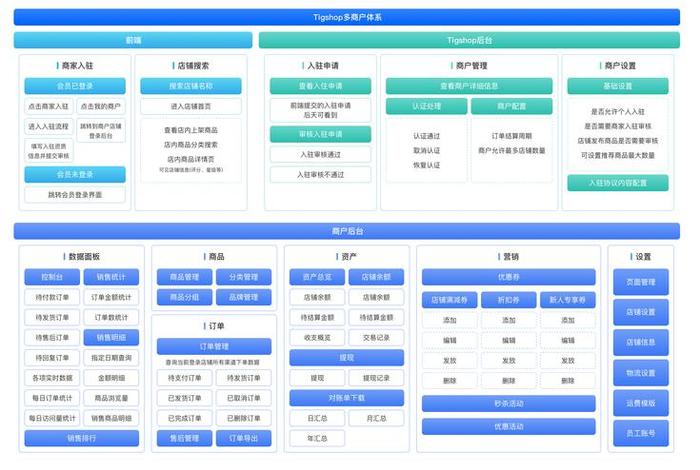
Task: Click 查看店内上架商品 text
Action: click(x=191, y=130)
